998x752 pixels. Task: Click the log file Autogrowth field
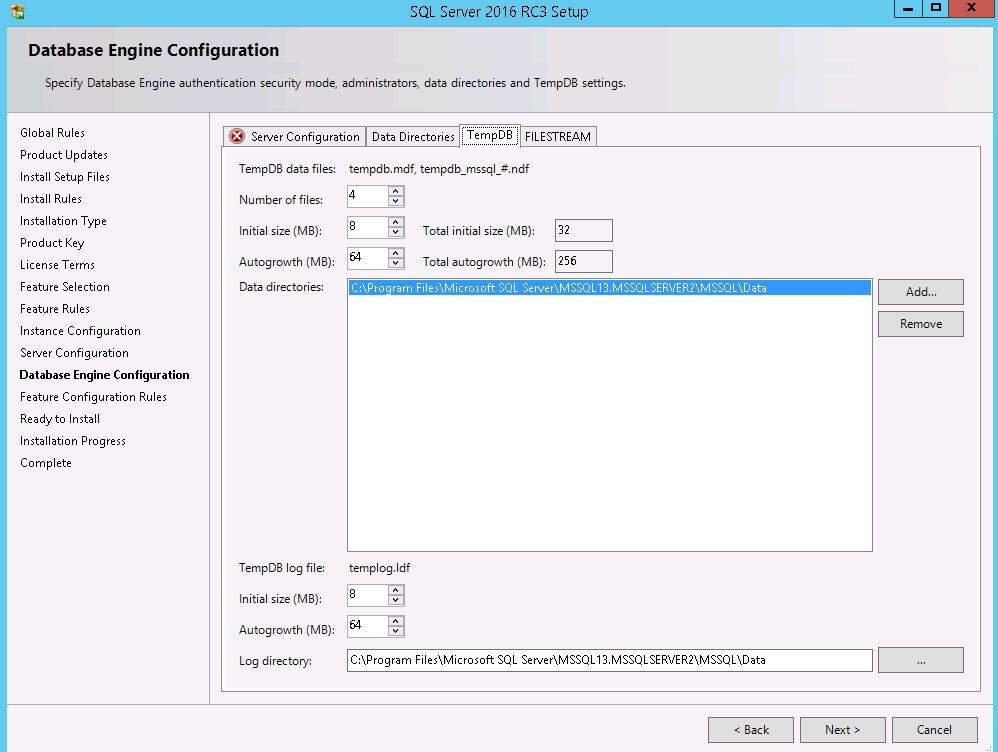(368, 626)
